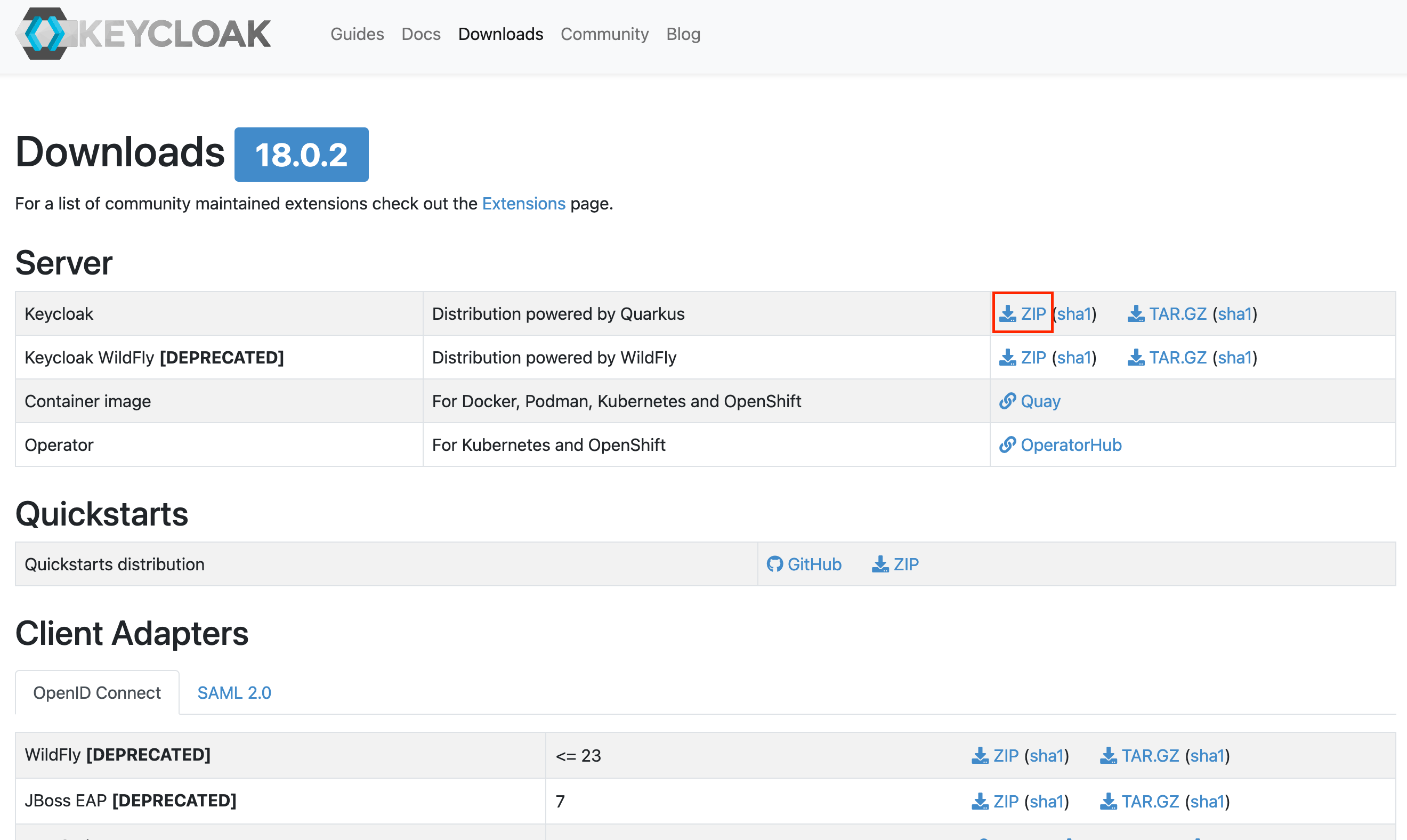1407x840 pixels.
Task: Open the Guides navigation item
Action: (357, 34)
